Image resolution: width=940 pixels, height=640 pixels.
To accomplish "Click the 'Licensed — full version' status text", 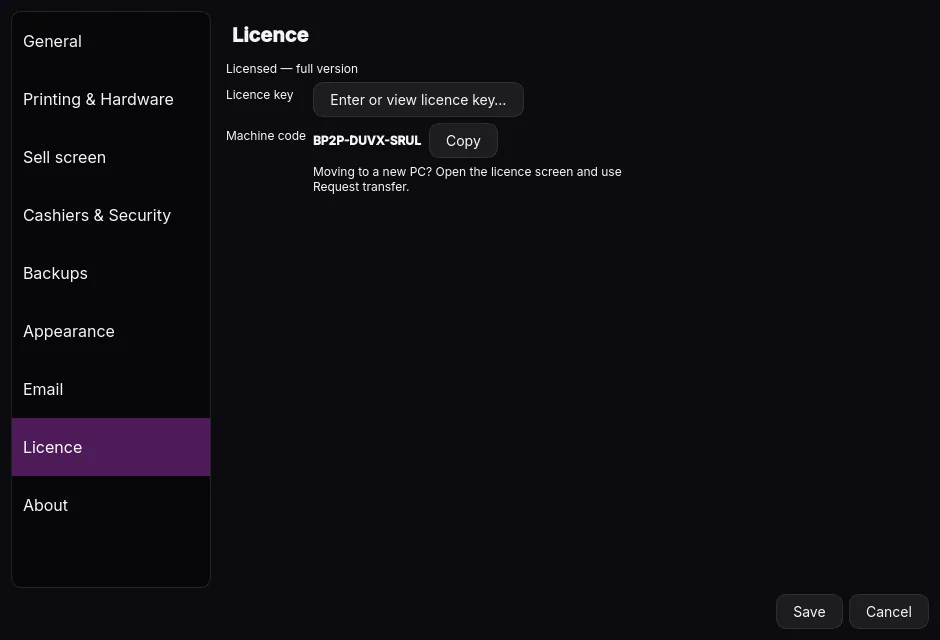I will pyautogui.click(x=292, y=69).
